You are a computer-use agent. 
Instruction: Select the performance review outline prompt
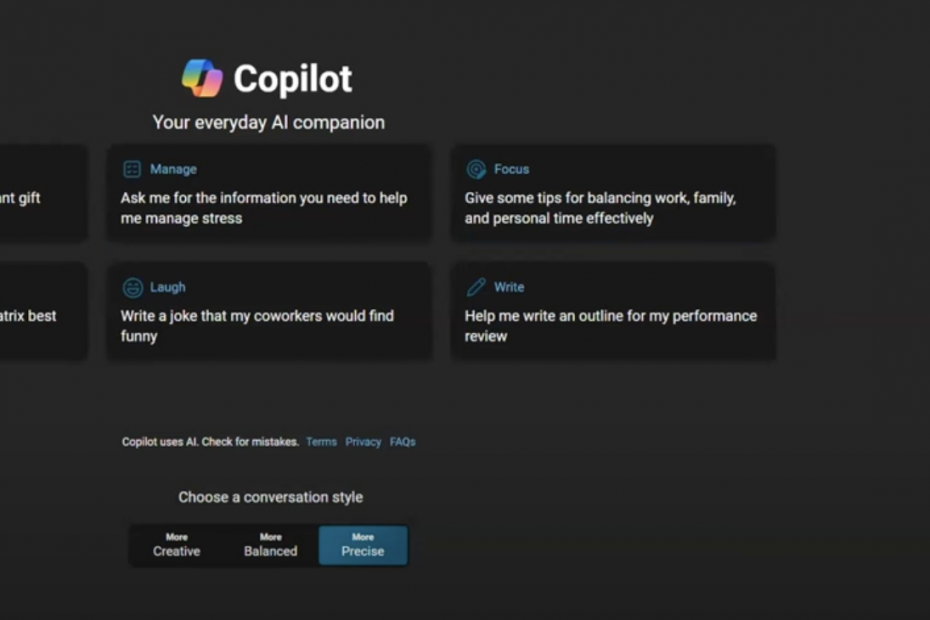pyautogui.click(x=610, y=326)
